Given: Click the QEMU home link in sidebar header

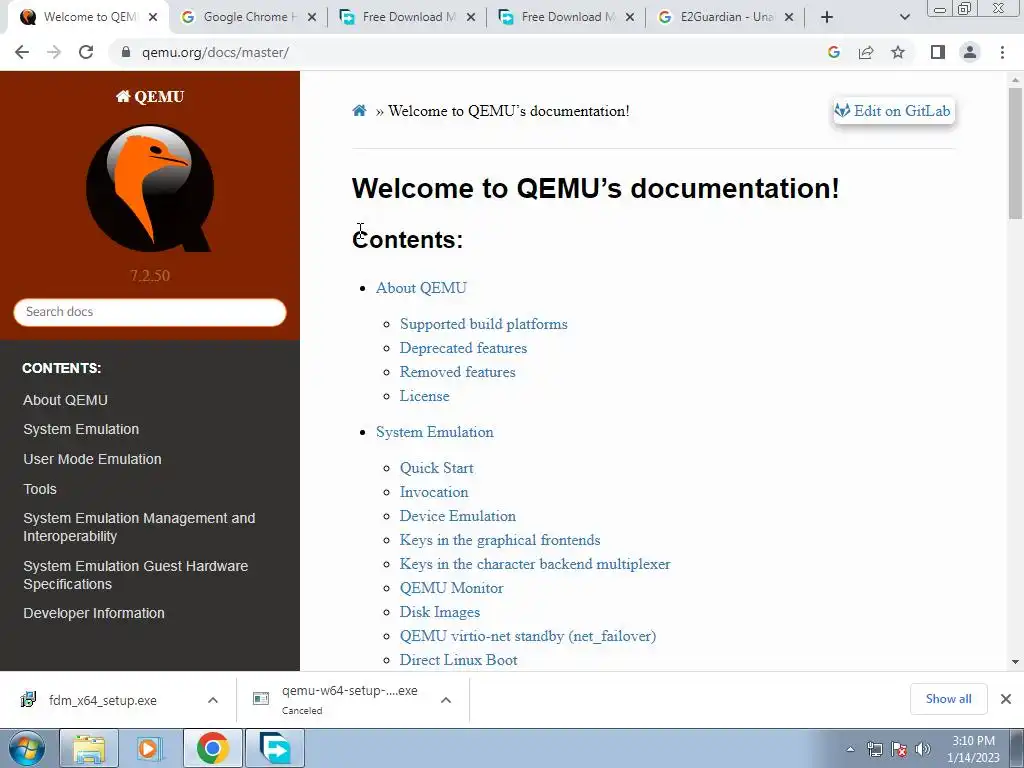Looking at the screenshot, I should pyautogui.click(x=150, y=97).
